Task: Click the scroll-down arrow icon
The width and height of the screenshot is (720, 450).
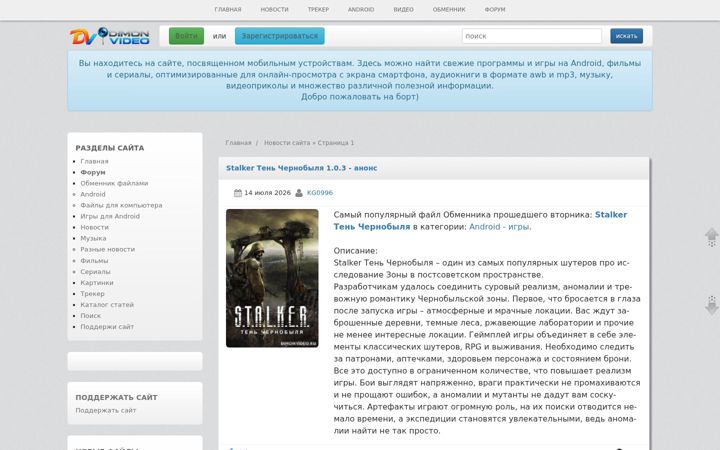Action: (711, 305)
